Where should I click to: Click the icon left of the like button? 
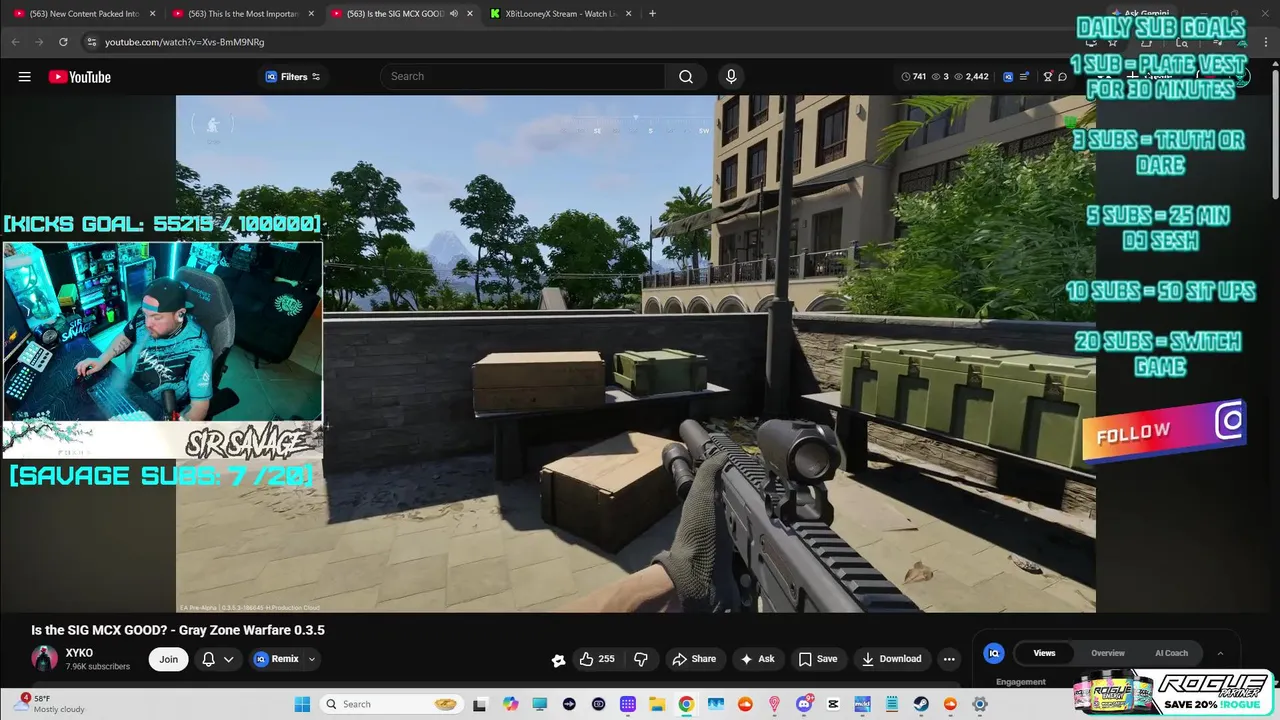tap(558, 660)
